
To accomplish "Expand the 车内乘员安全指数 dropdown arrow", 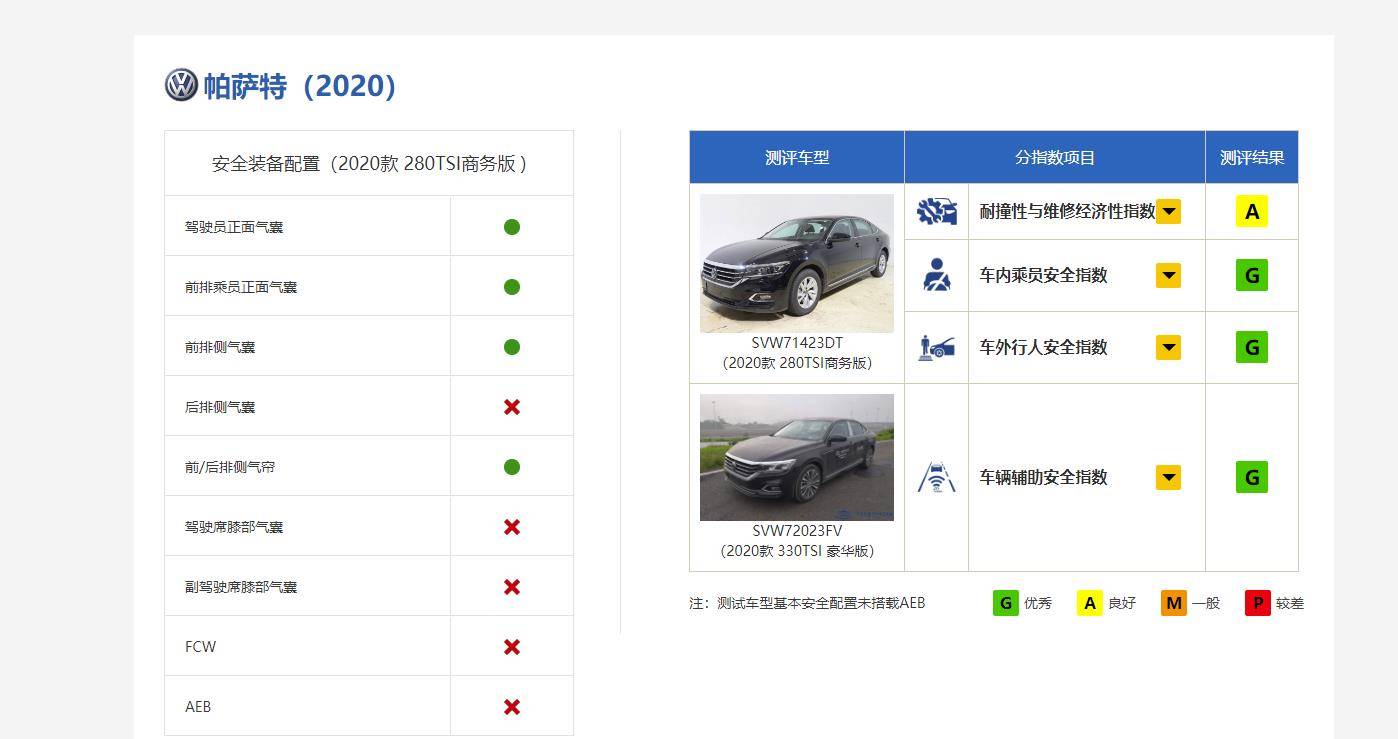I will coord(1168,275).
